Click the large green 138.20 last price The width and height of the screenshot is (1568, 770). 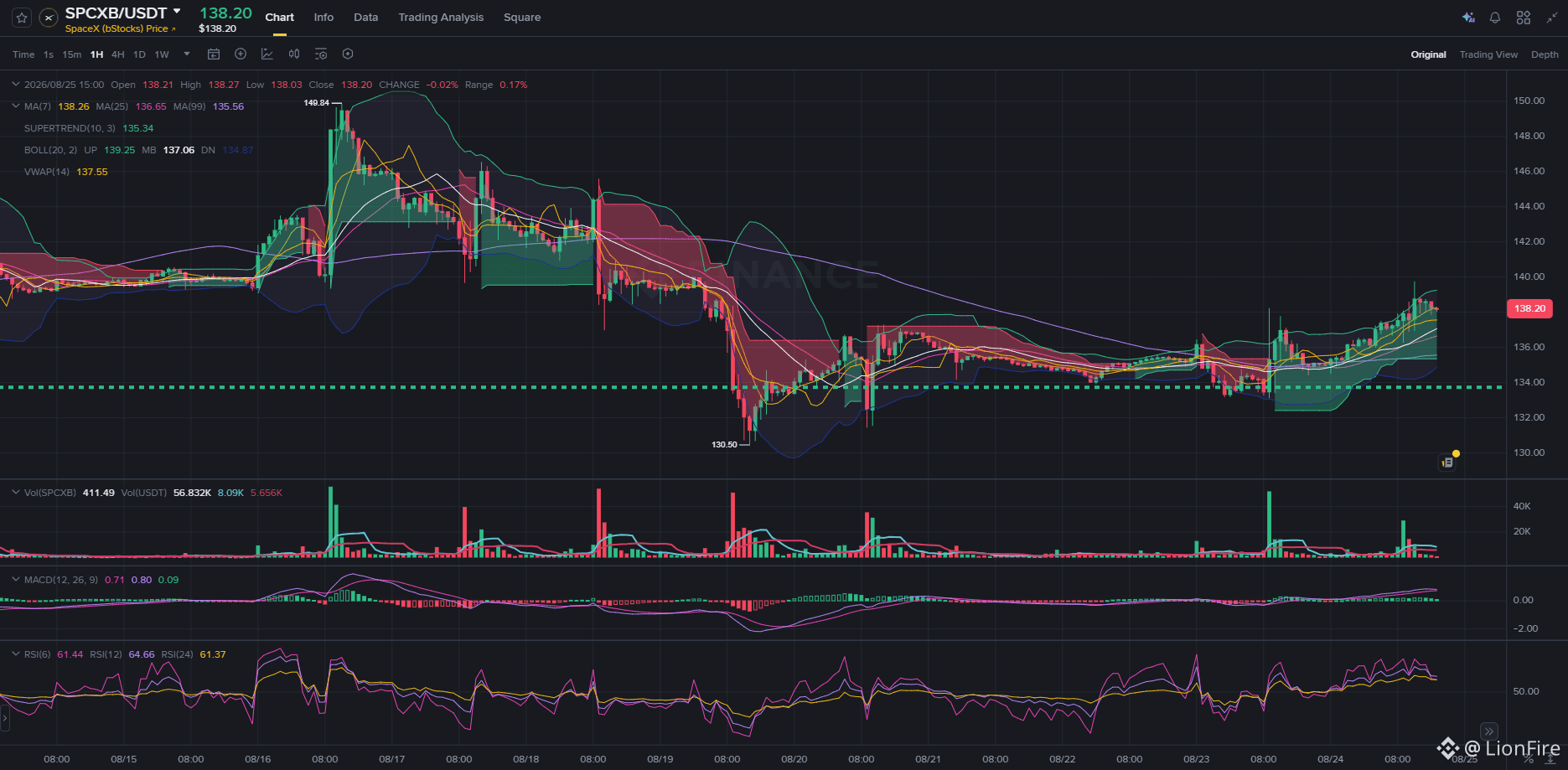tap(225, 13)
